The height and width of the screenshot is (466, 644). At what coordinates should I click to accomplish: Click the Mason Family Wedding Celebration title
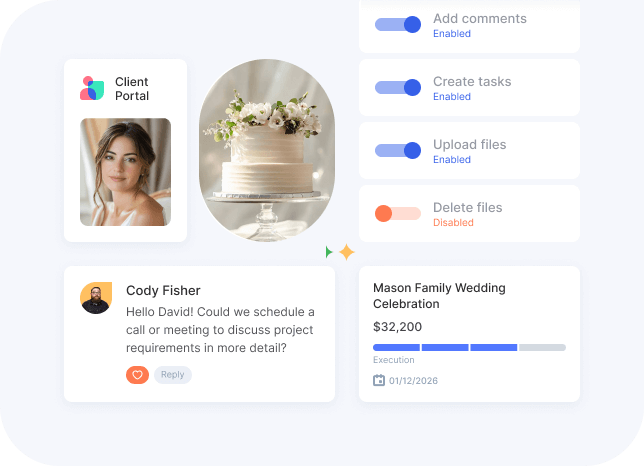pos(439,296)
